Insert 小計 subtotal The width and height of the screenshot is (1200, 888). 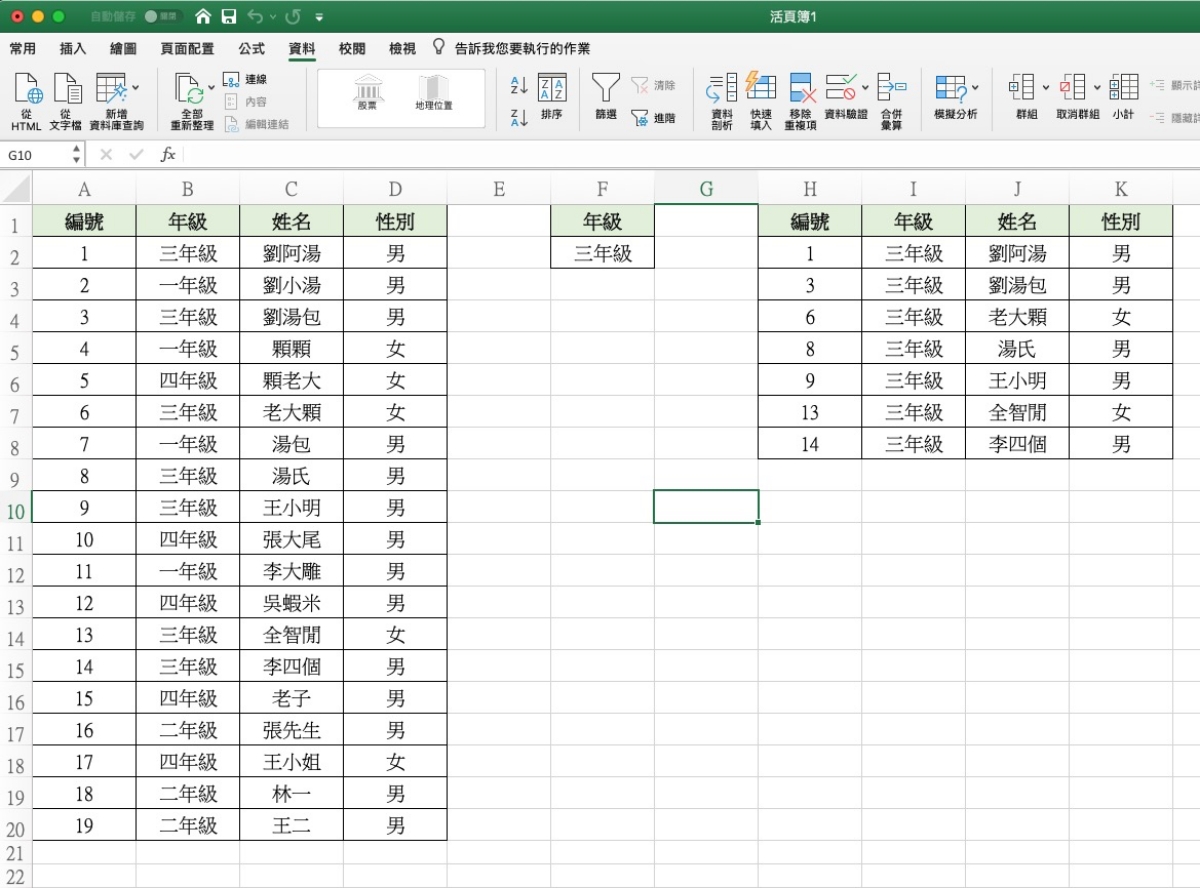click(1124, 97)
